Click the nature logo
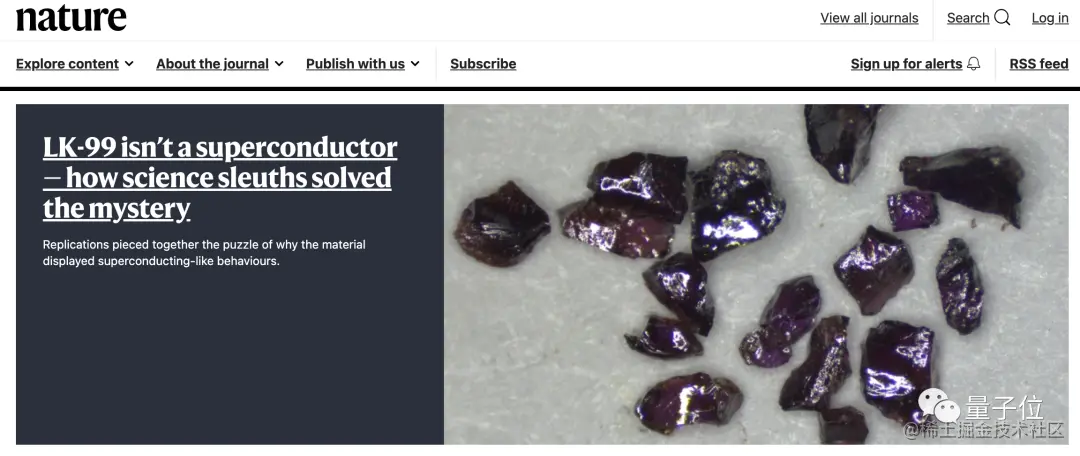 click(x=72, y=18)
